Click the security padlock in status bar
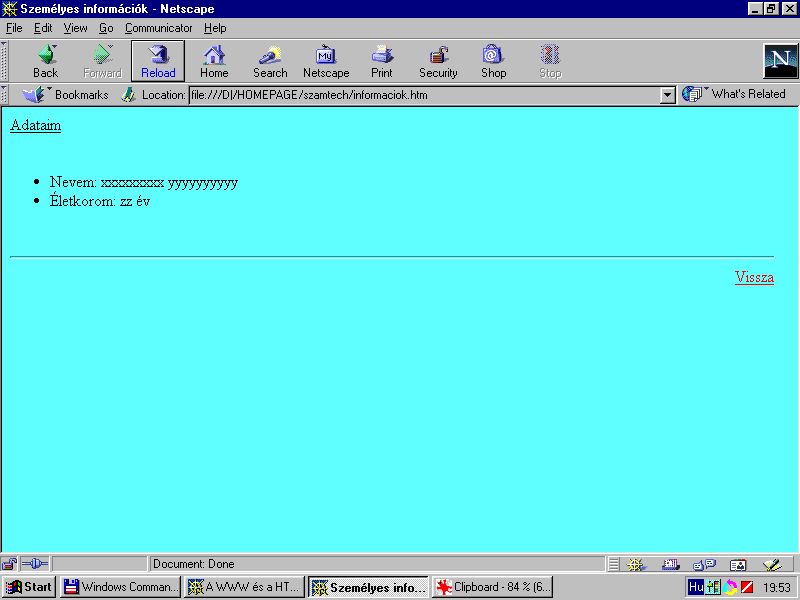Image resolution: width=800 pixels, height=600 pixels. pyautogui.click(x=9, y=564)
